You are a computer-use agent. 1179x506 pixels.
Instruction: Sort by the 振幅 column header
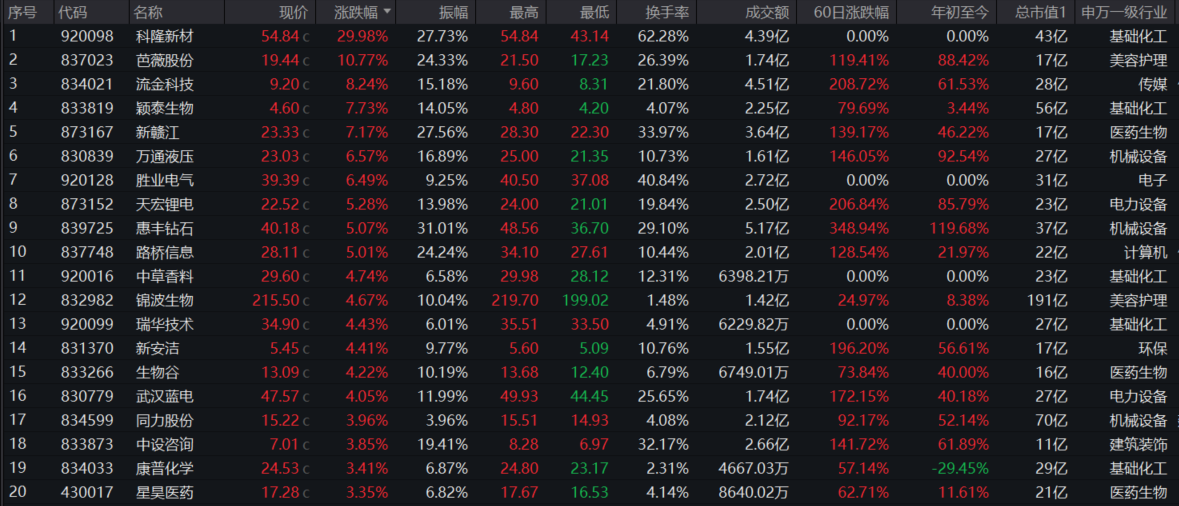pos(453,12)
